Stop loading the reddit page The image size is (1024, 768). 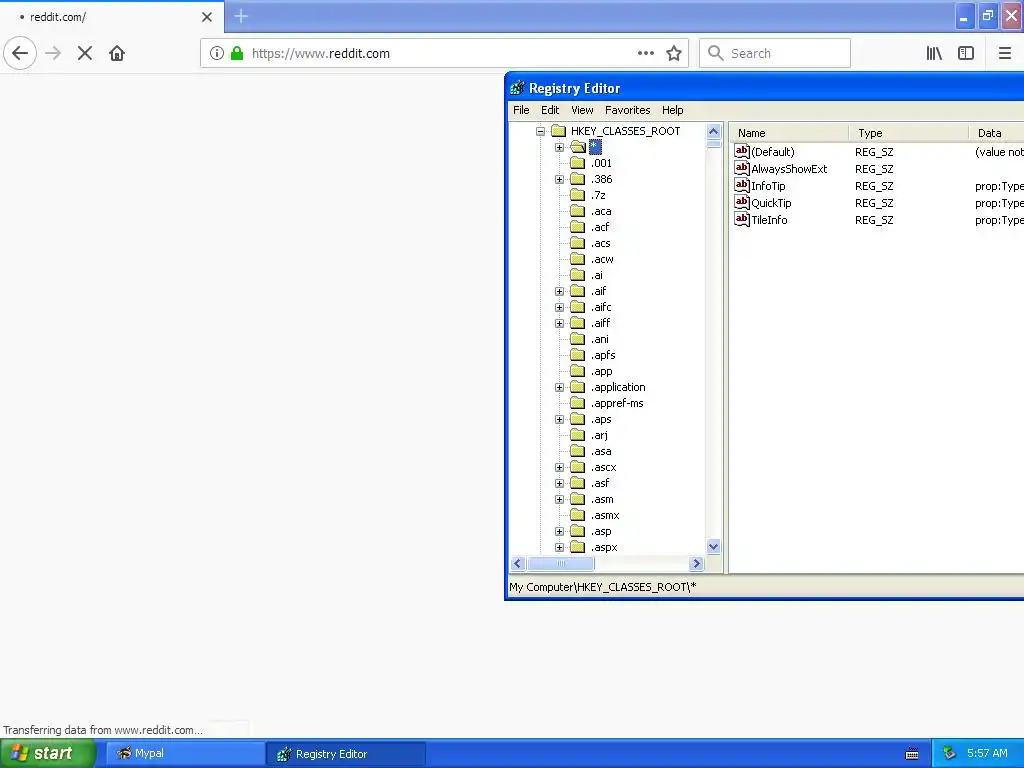[x=85, y=54]
